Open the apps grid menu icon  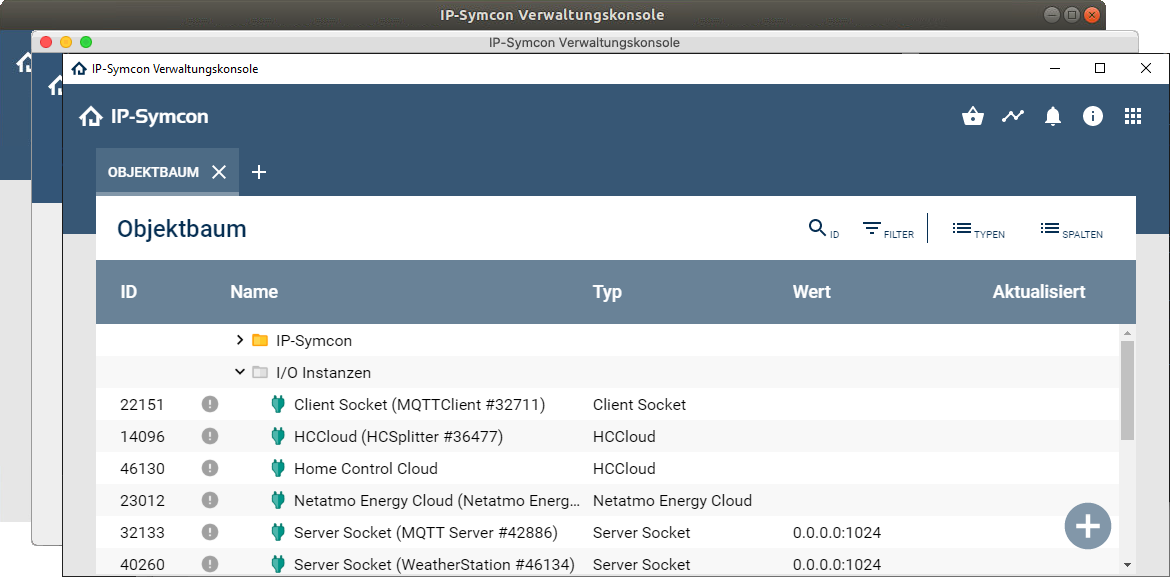(x=1133, y=117)
